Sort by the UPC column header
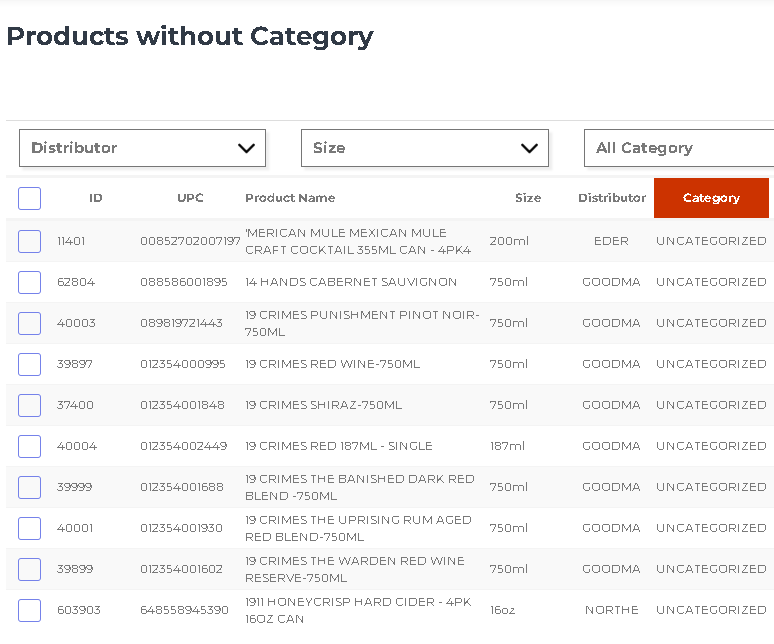774x644 pixels. coord(190,198)
